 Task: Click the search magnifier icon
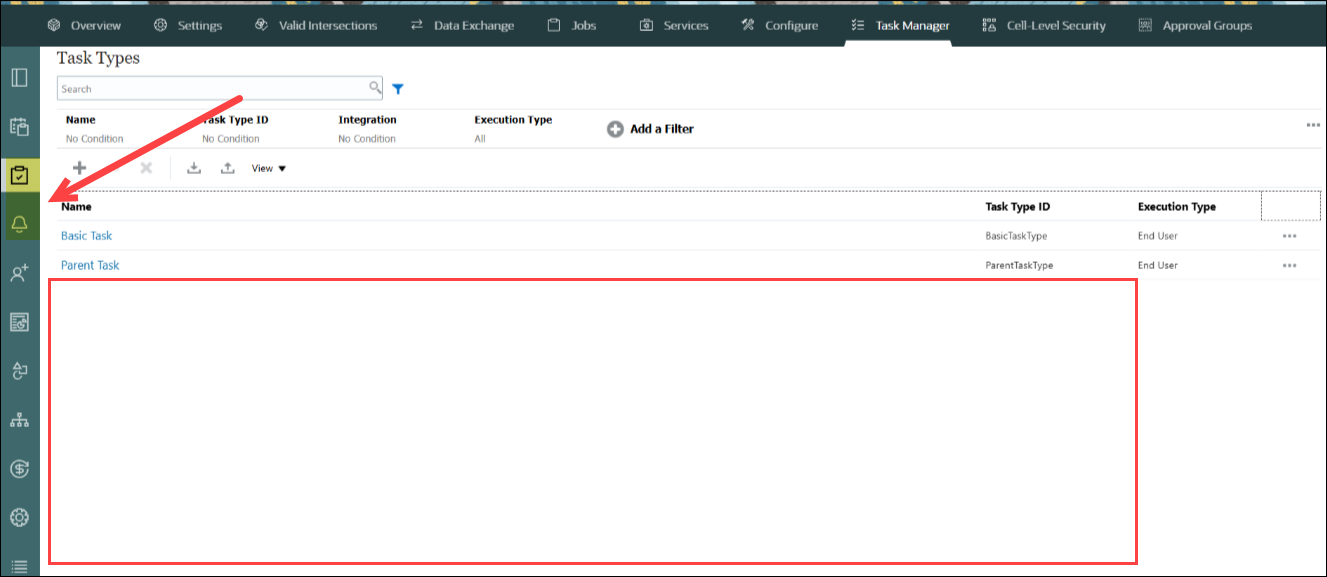pos(375,88)
